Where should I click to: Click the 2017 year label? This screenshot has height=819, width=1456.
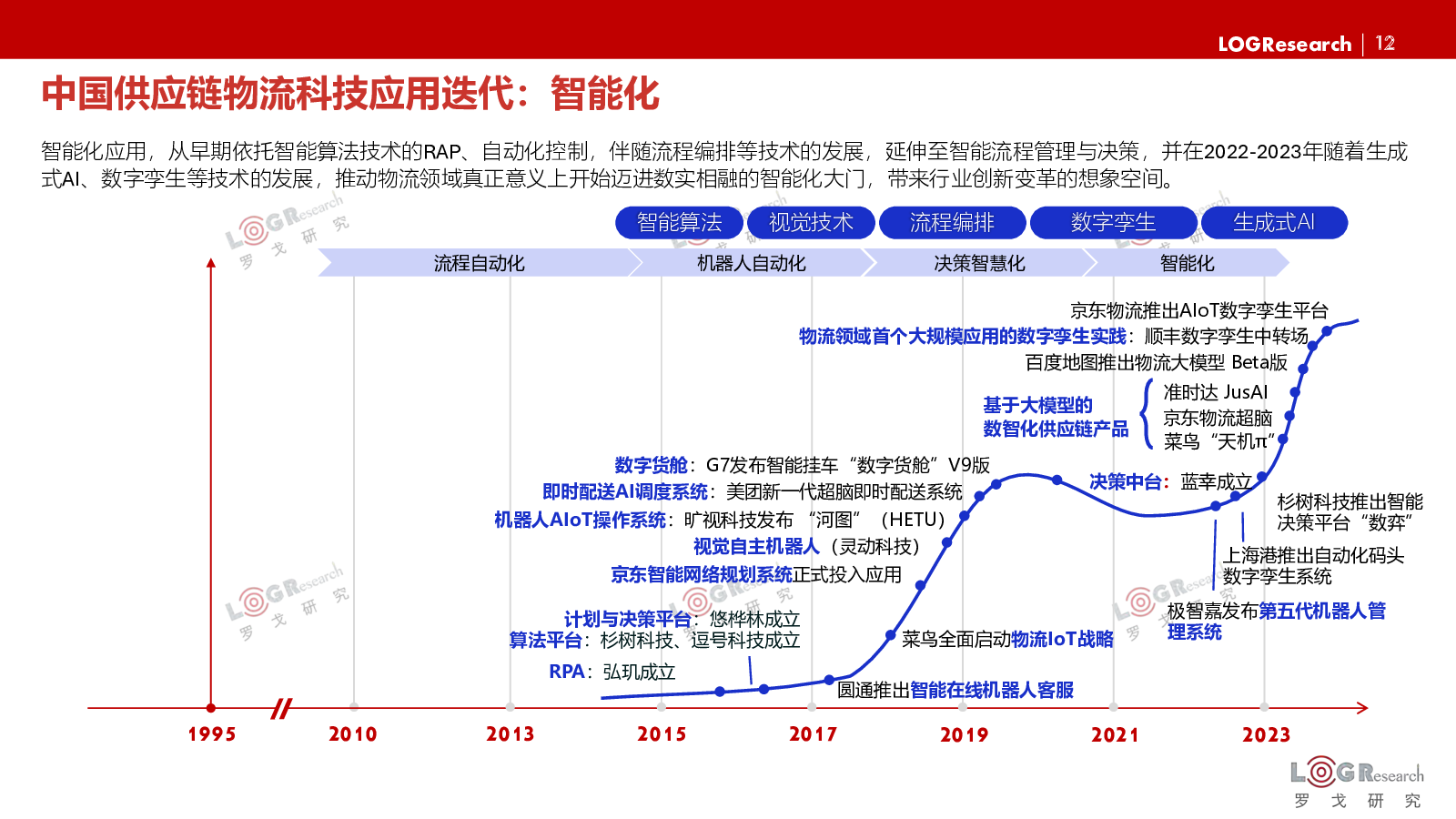click(x=813, y=734)
